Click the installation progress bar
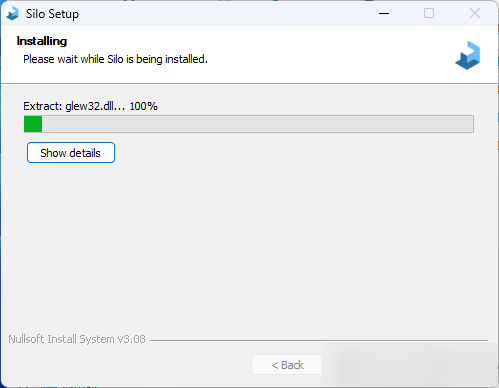This screenshot has height=388, width=499. coord(249,124)
